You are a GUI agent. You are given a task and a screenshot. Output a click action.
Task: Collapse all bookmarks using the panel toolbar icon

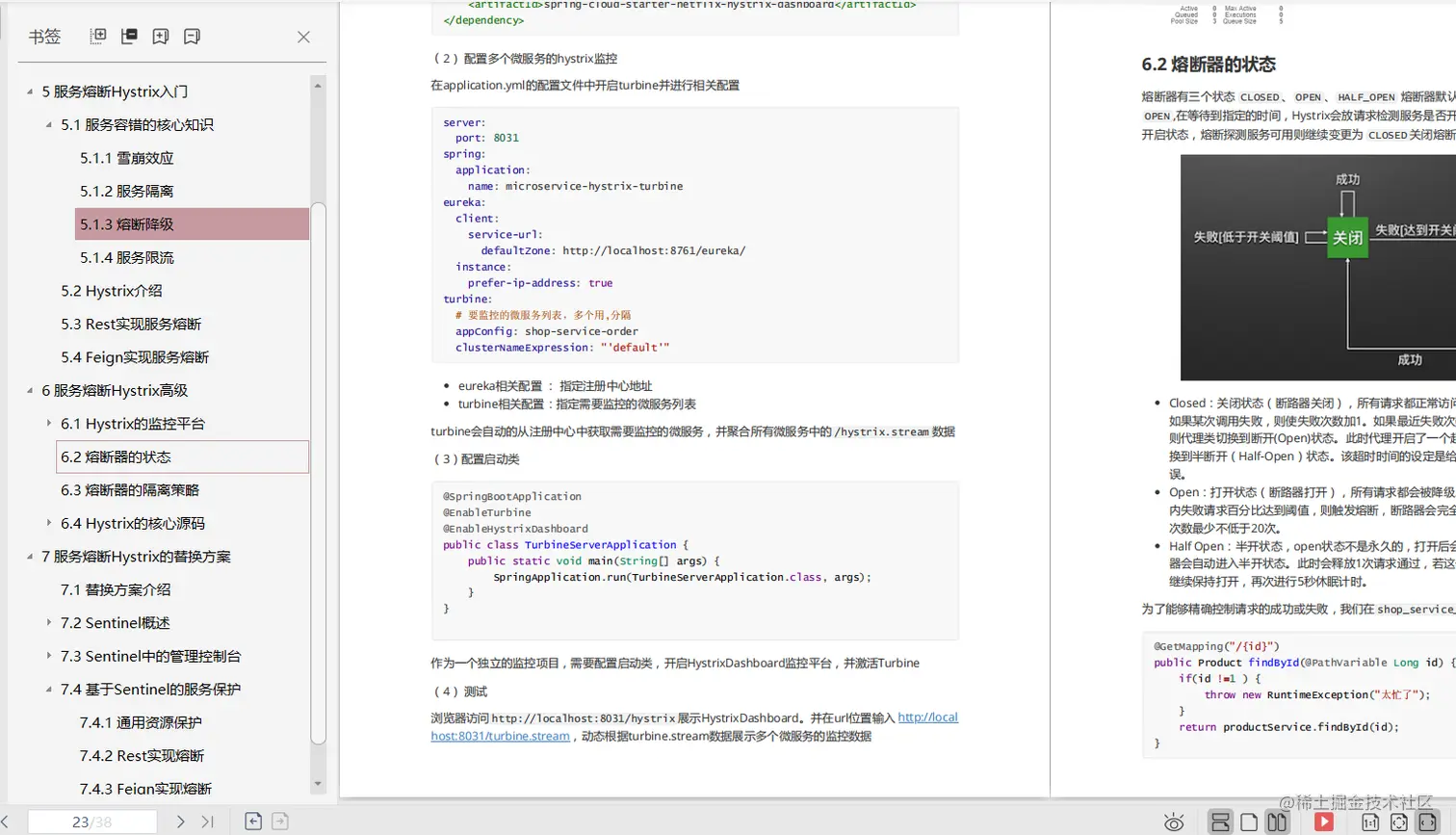click(x=130, y=36)
